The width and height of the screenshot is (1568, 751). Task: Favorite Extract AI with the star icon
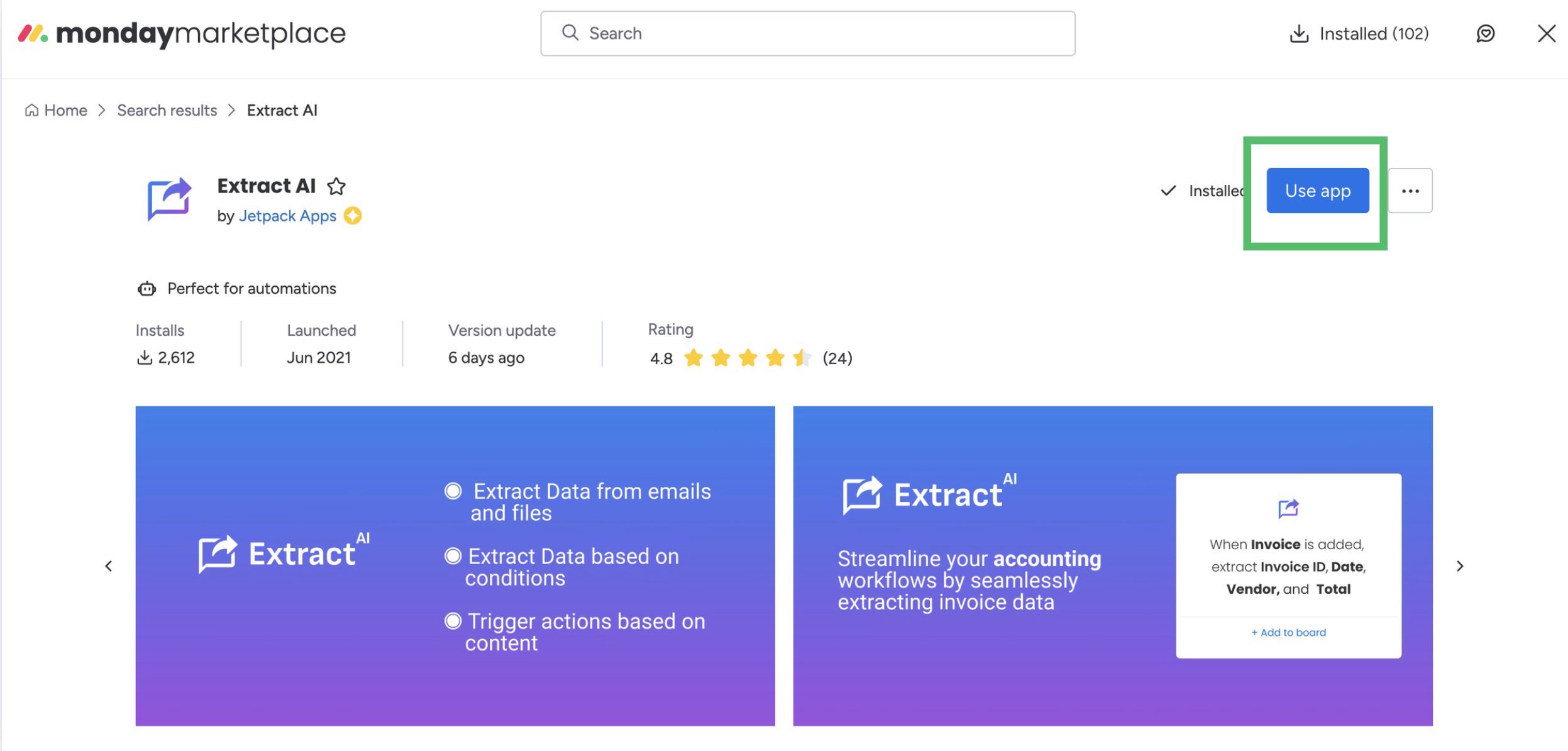coord(336,186)
